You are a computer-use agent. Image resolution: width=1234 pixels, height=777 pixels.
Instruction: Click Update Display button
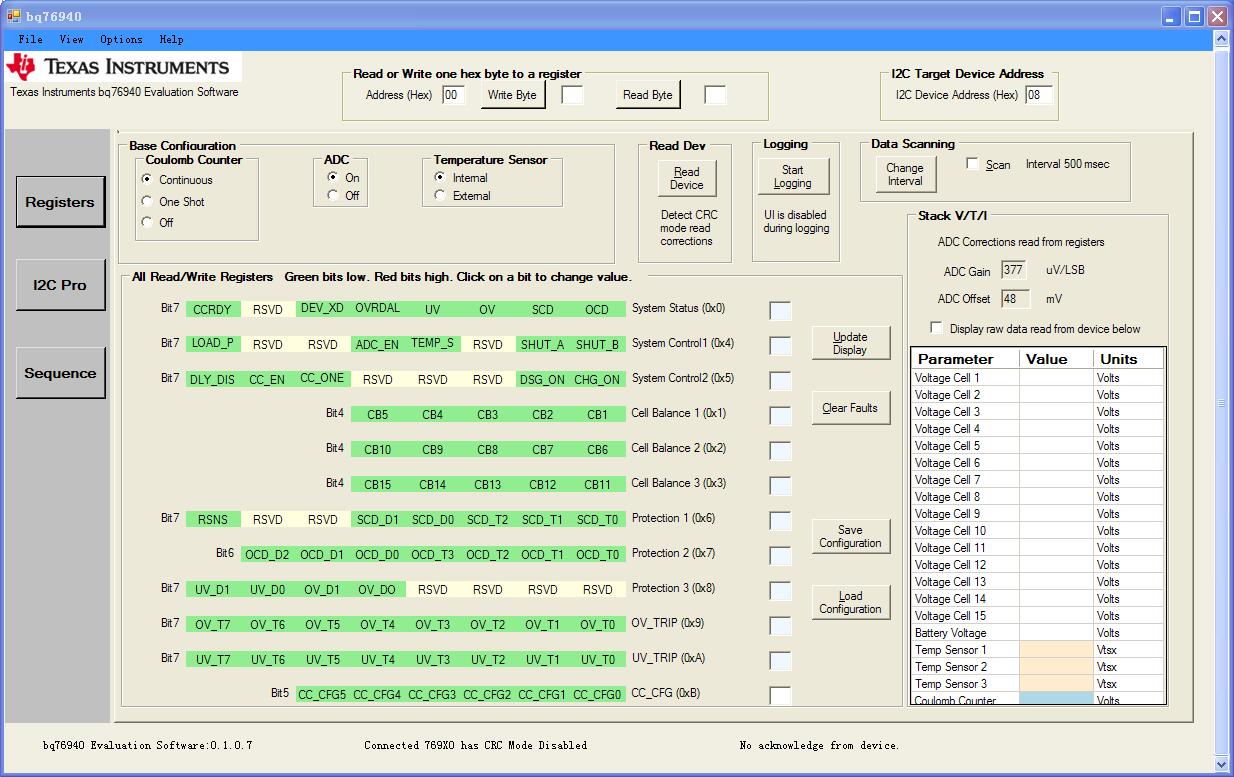click(850, 343)
